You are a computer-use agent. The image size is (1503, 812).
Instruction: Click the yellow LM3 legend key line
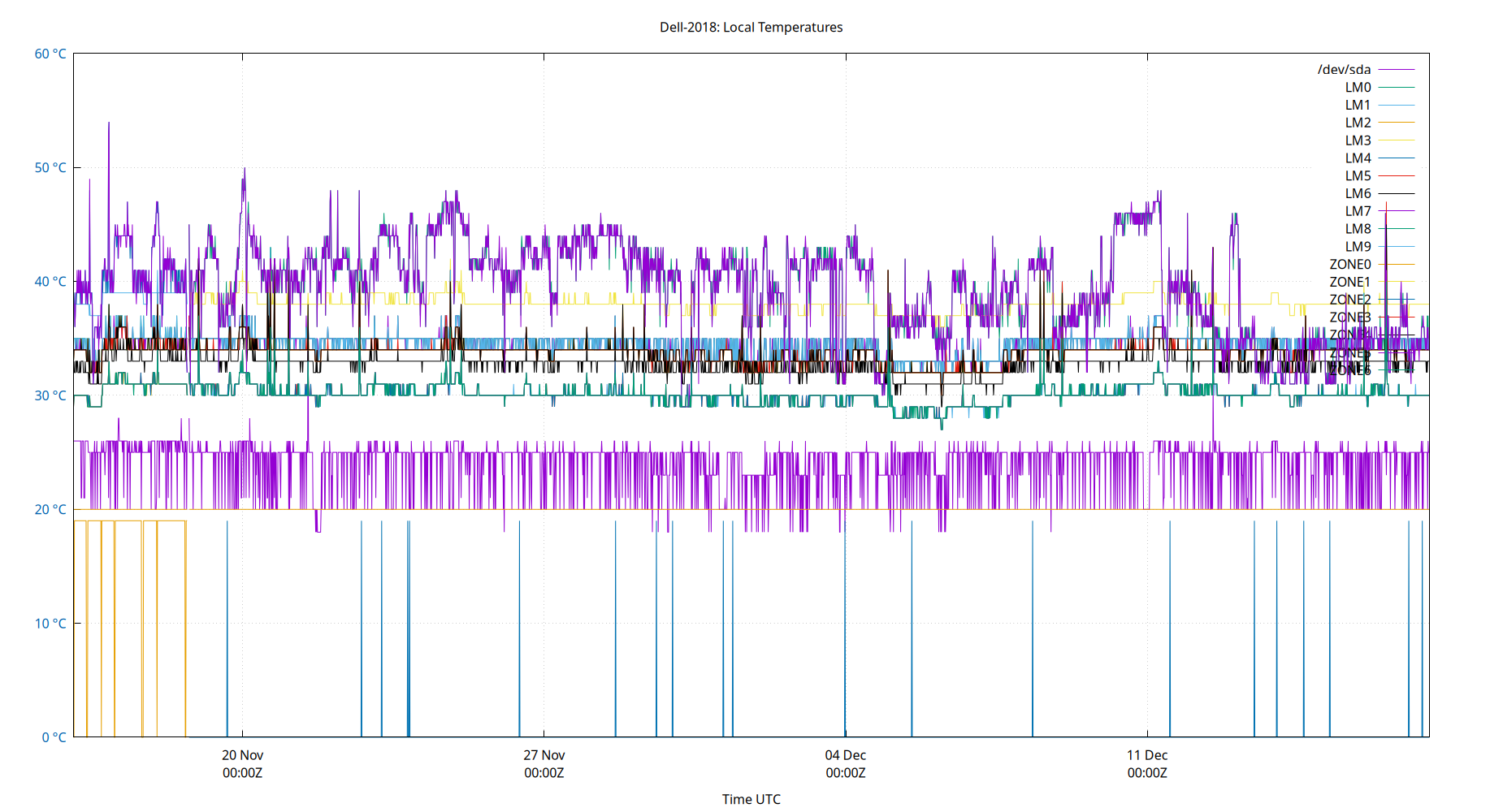point(1397,140)
